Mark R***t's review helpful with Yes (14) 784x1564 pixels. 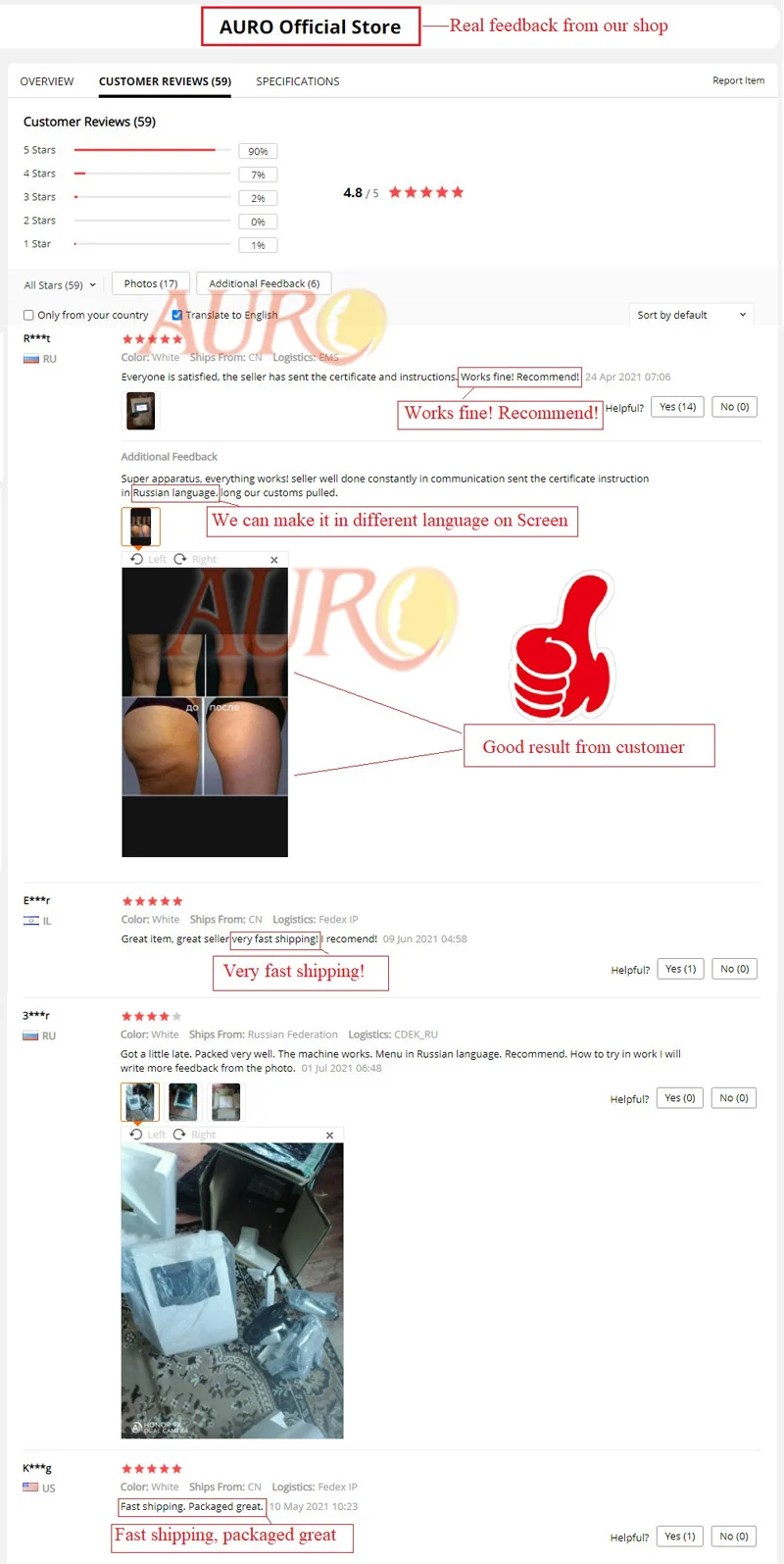tap(678, 407)
